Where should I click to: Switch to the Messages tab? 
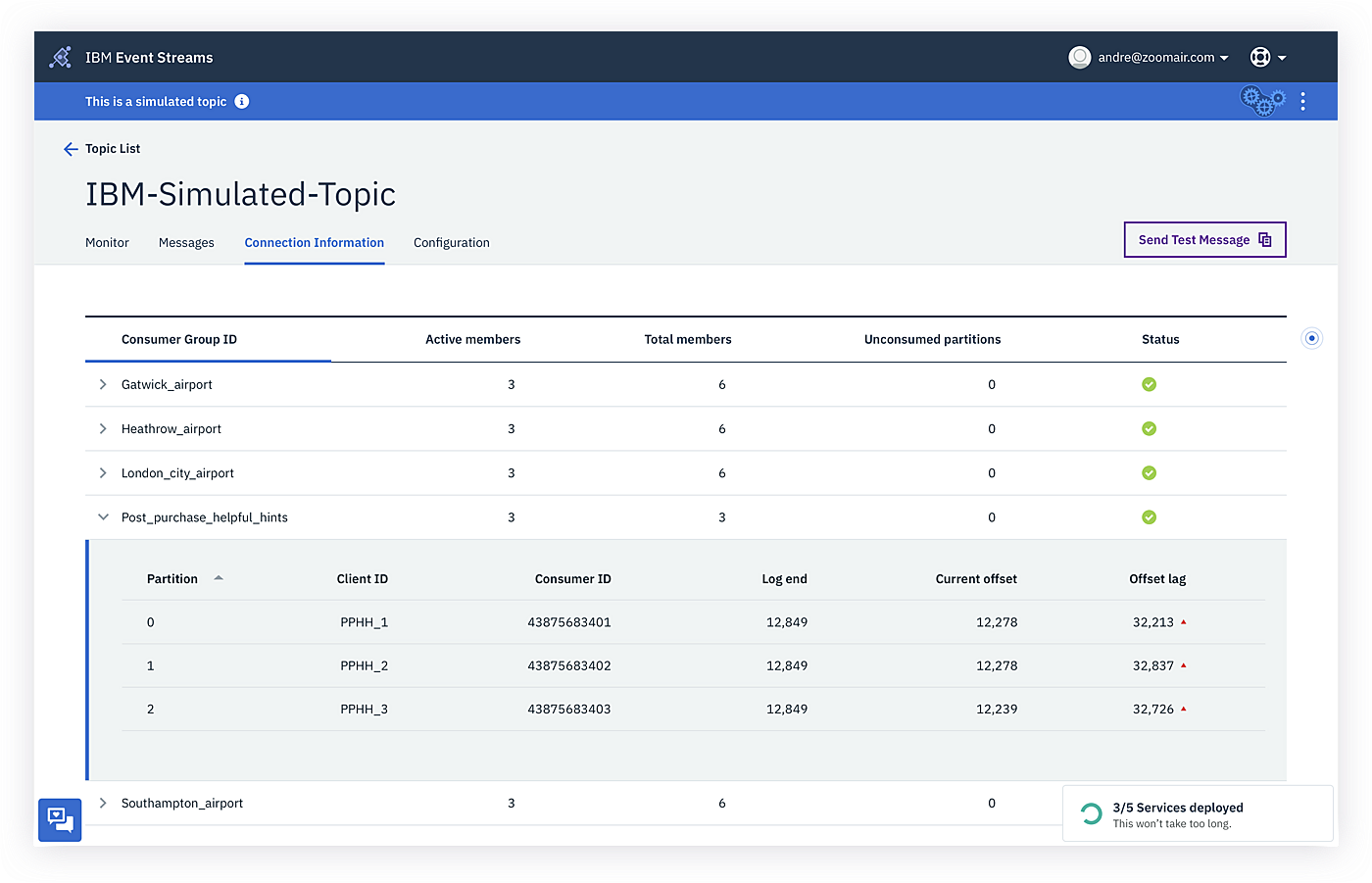pyautogui.click(x=186, y=243)
